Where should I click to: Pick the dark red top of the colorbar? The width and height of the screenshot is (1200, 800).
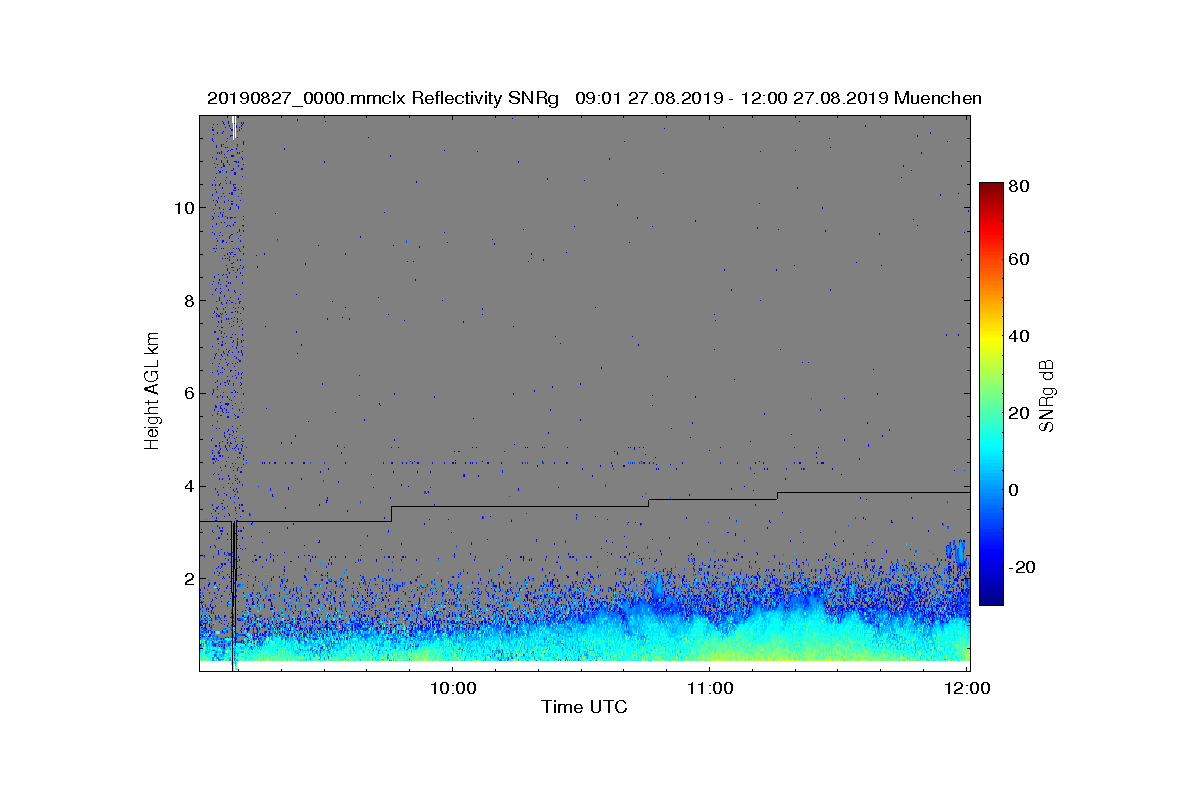click(991, 190)
